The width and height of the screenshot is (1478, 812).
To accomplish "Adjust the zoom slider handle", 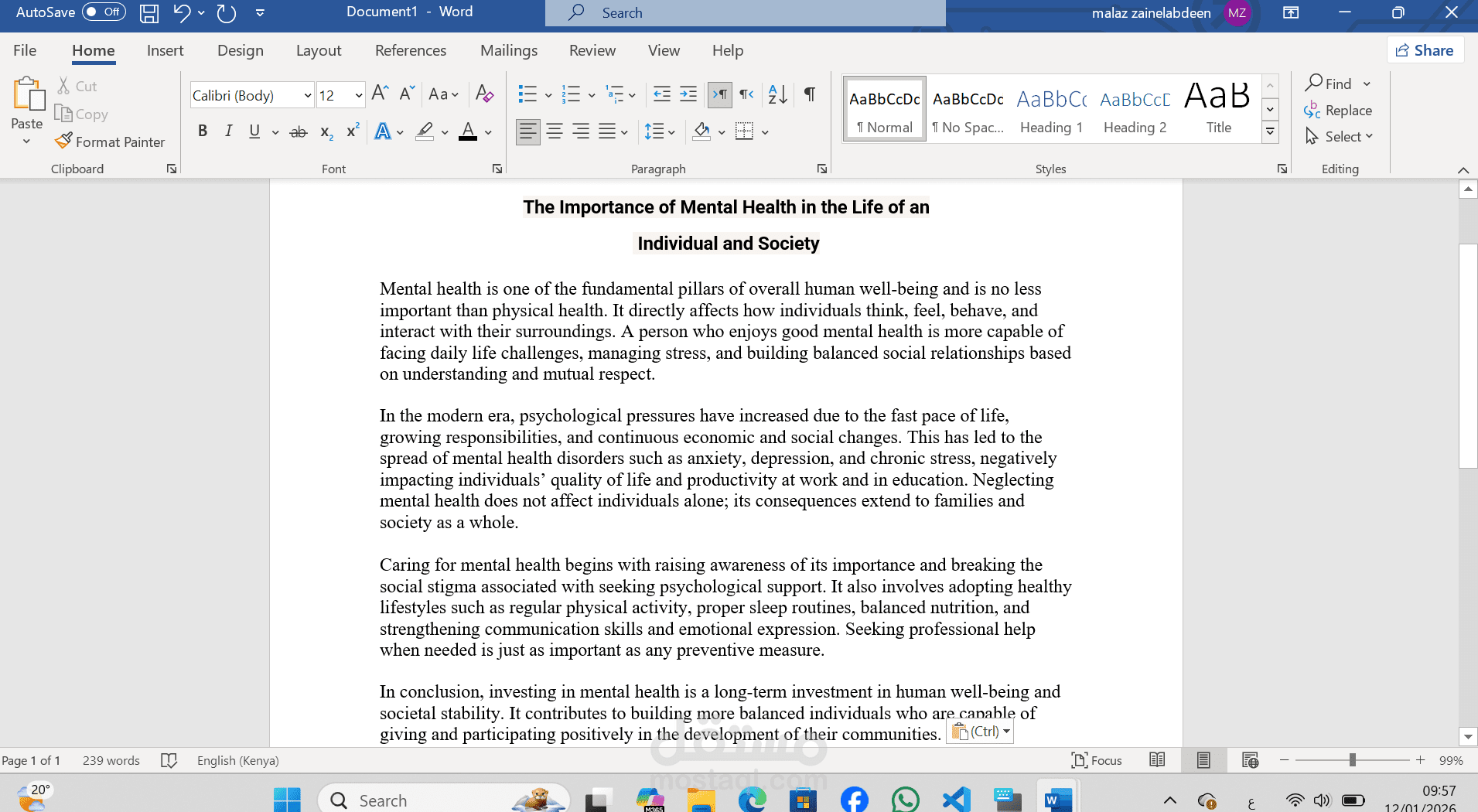I will [1353, 760].
